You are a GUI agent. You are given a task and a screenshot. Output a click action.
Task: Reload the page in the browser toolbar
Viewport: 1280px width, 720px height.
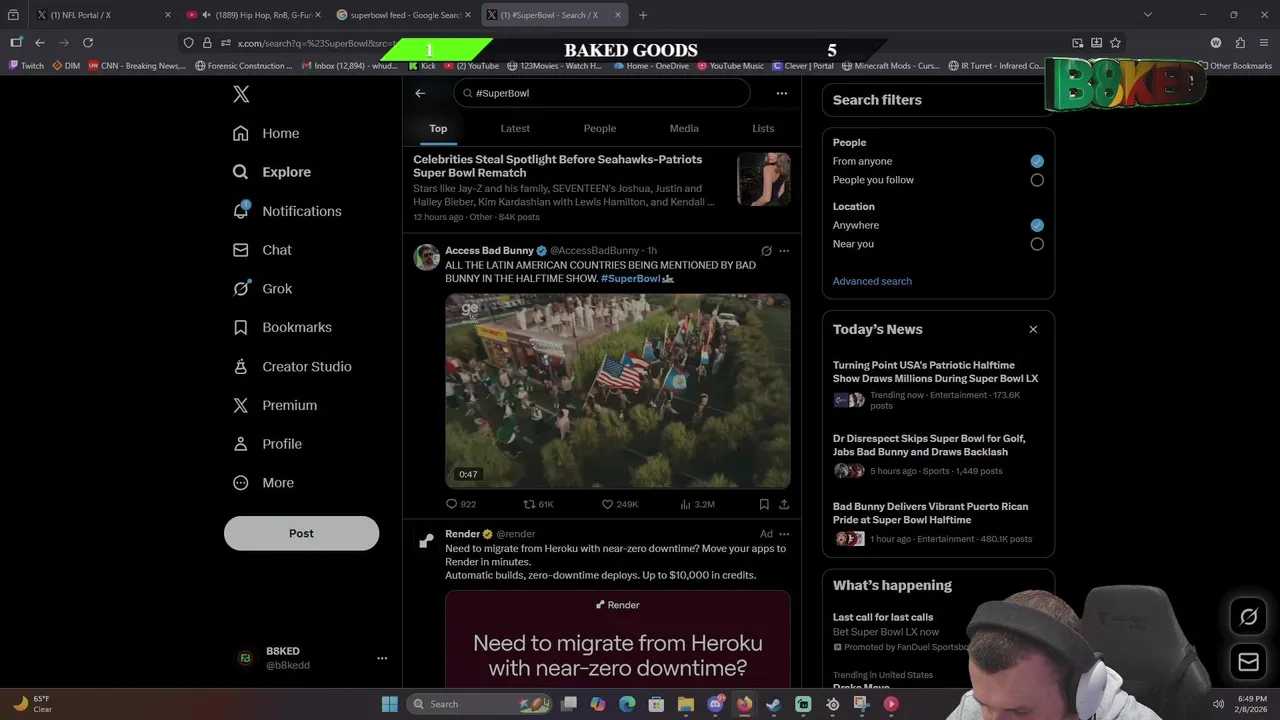88,43
